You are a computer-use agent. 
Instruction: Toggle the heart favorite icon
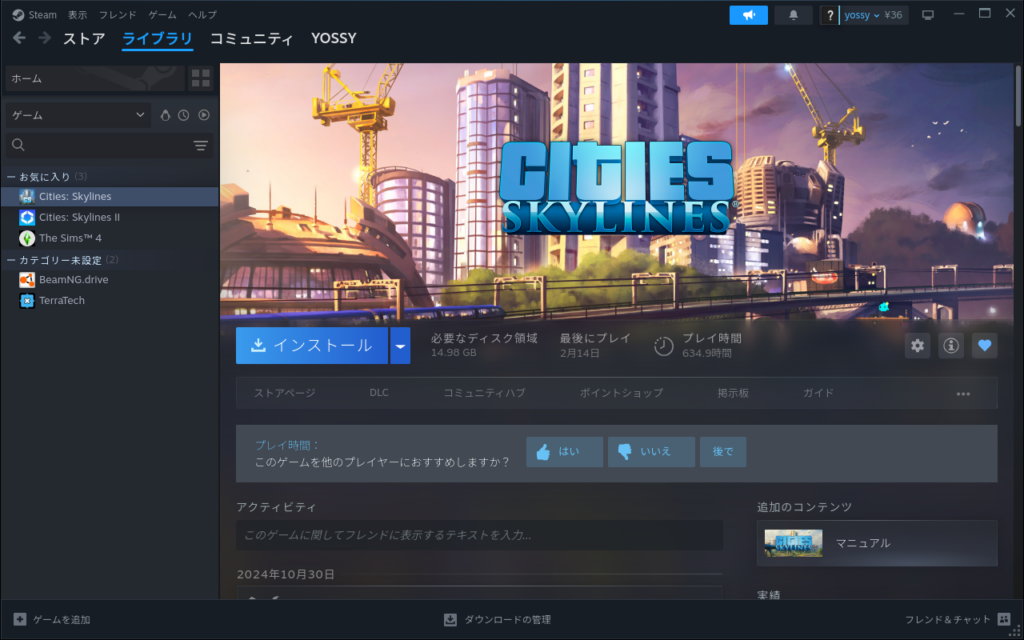coord(985,346)
